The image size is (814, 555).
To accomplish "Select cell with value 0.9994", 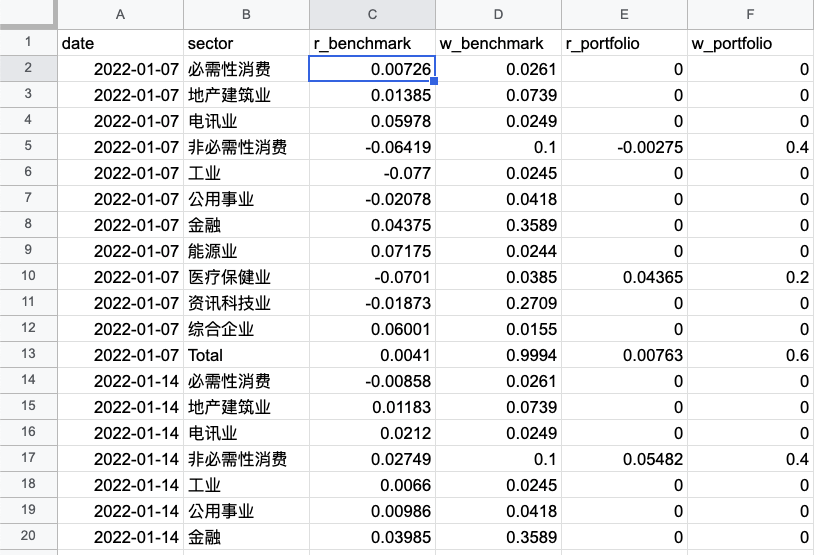I will point(498,355).
